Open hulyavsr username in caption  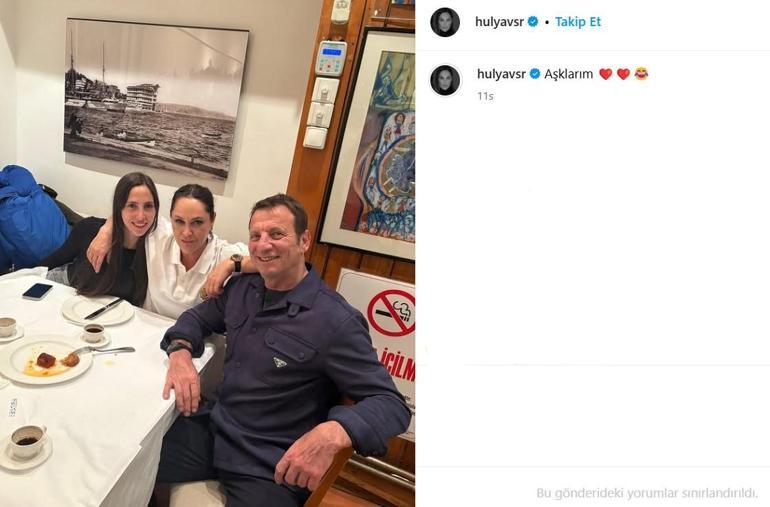[501, 74]
